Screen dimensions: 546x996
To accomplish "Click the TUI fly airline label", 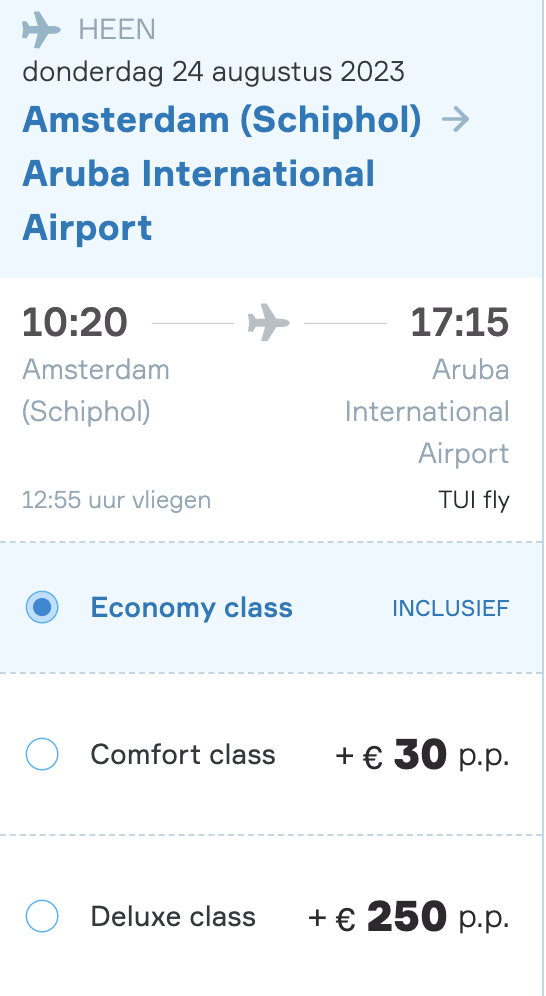I will [474, 500].
